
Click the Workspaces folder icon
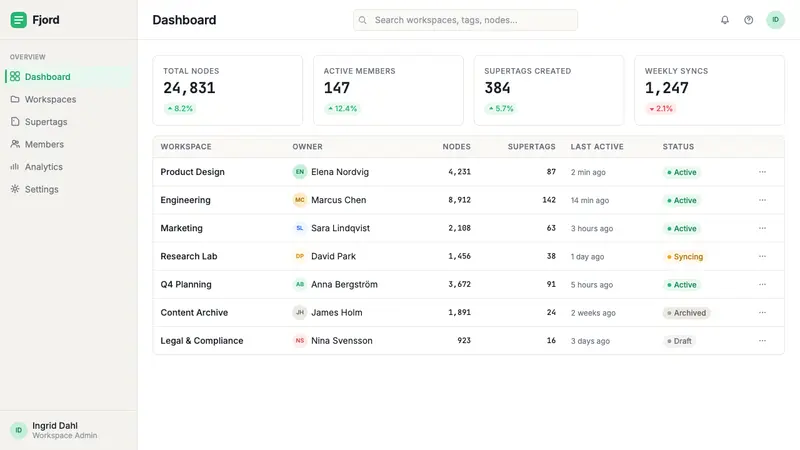click(x=15, y=99)
